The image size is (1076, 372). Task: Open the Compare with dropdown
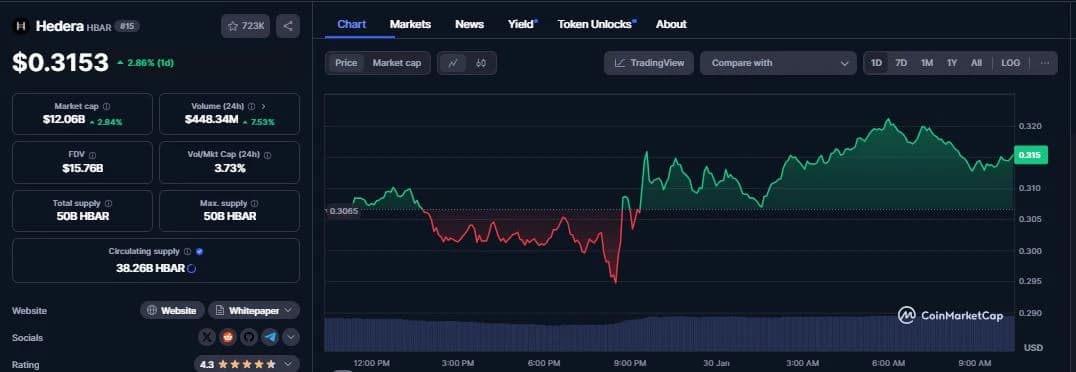pos(778,63)
